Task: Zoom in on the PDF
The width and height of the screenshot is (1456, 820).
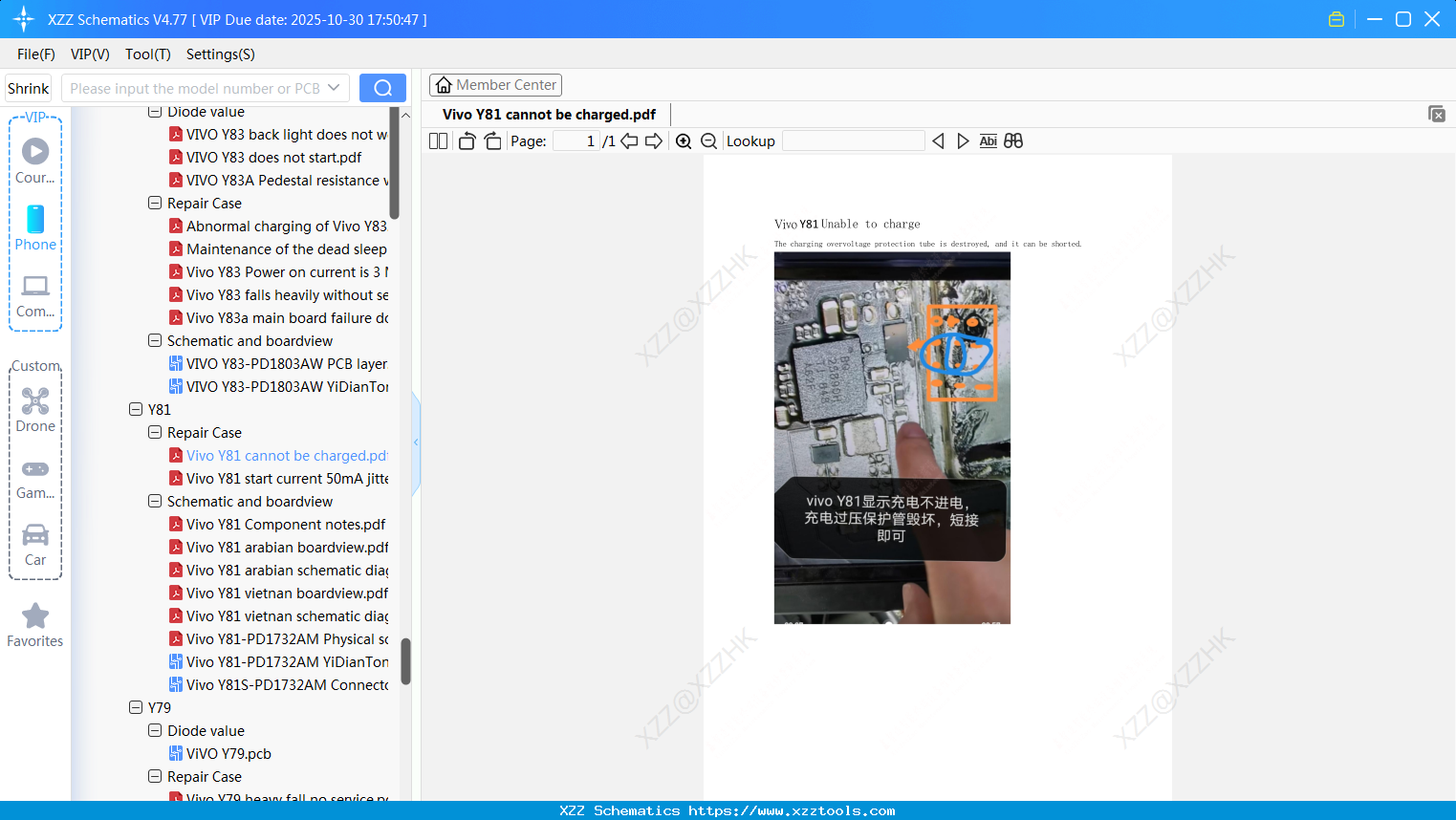Action: (x=684, y=141)
